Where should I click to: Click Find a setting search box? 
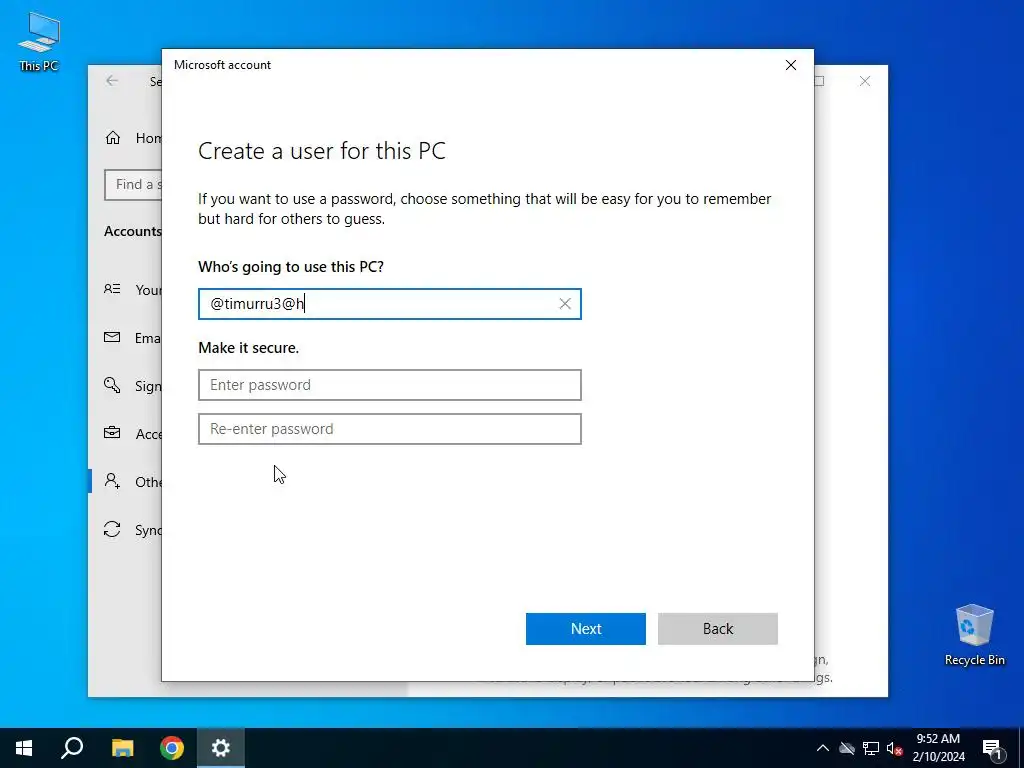(x=133, y=185)
